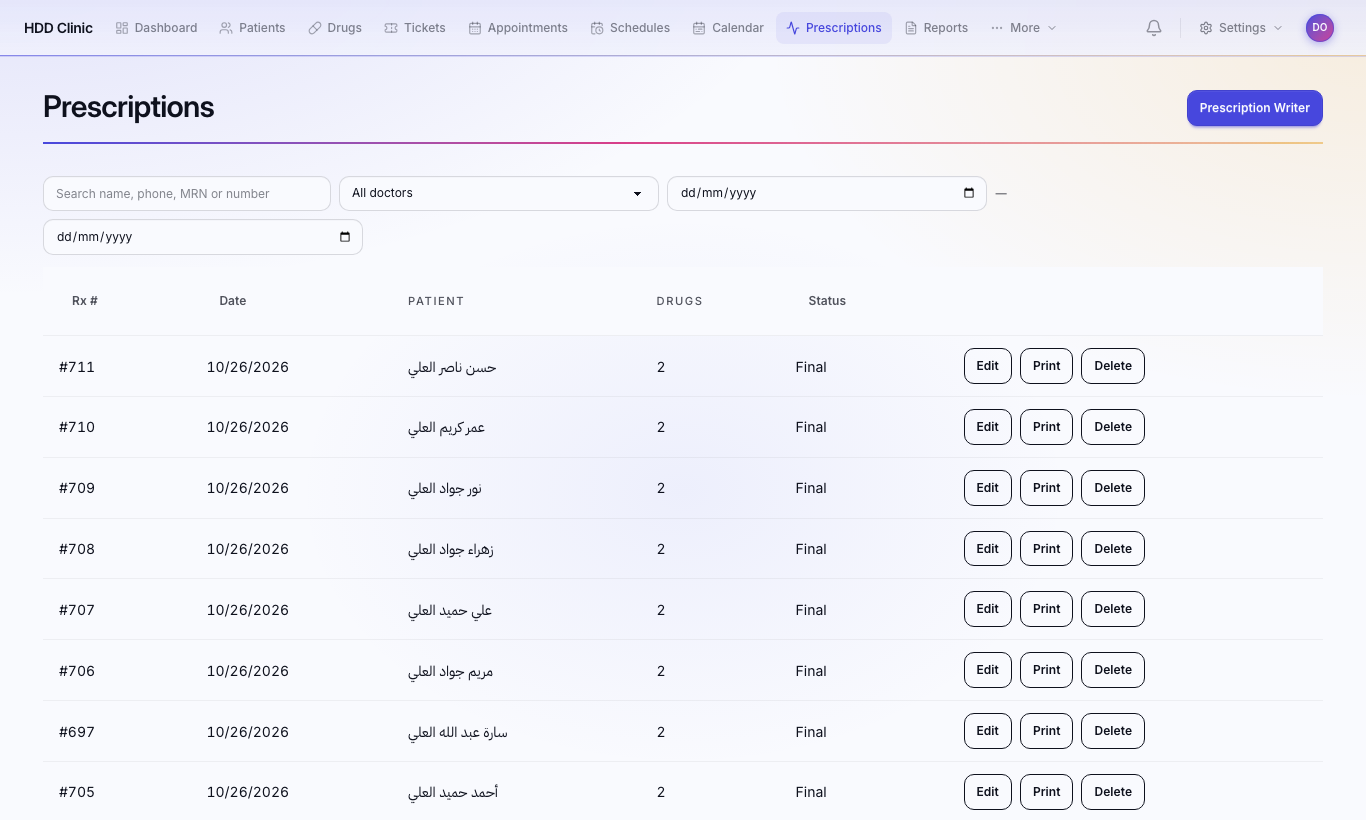Select the Prescriptions tab

pos(834,28)
